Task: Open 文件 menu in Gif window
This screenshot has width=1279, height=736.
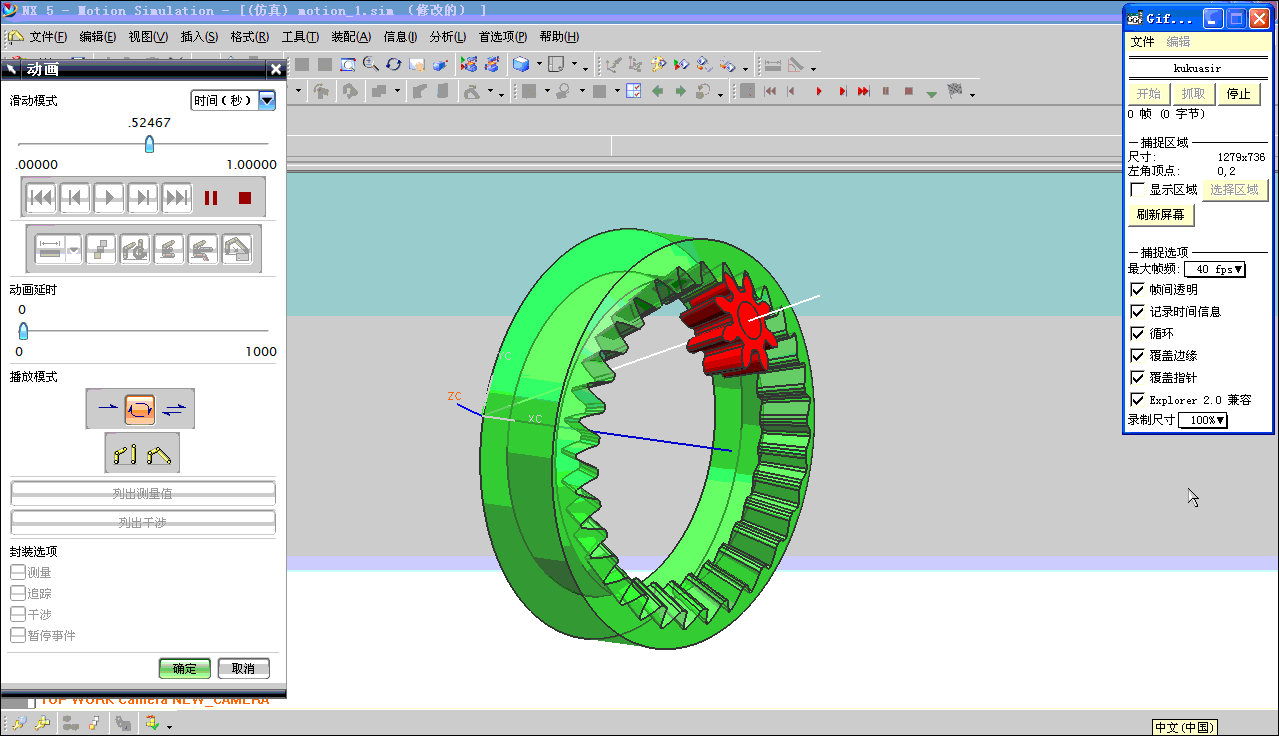Action: coord(1142,42)
